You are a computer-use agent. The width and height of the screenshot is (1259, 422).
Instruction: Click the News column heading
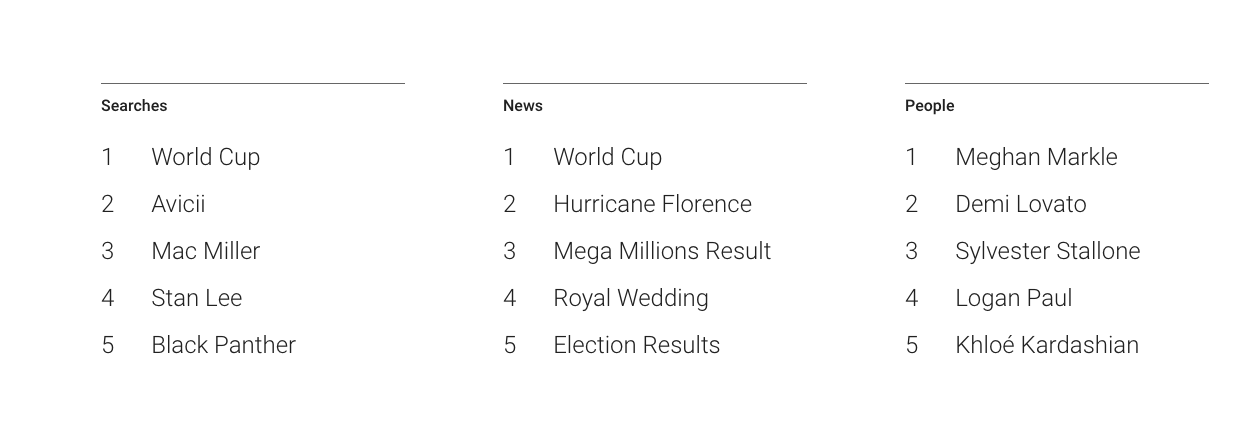pos(523,106)
